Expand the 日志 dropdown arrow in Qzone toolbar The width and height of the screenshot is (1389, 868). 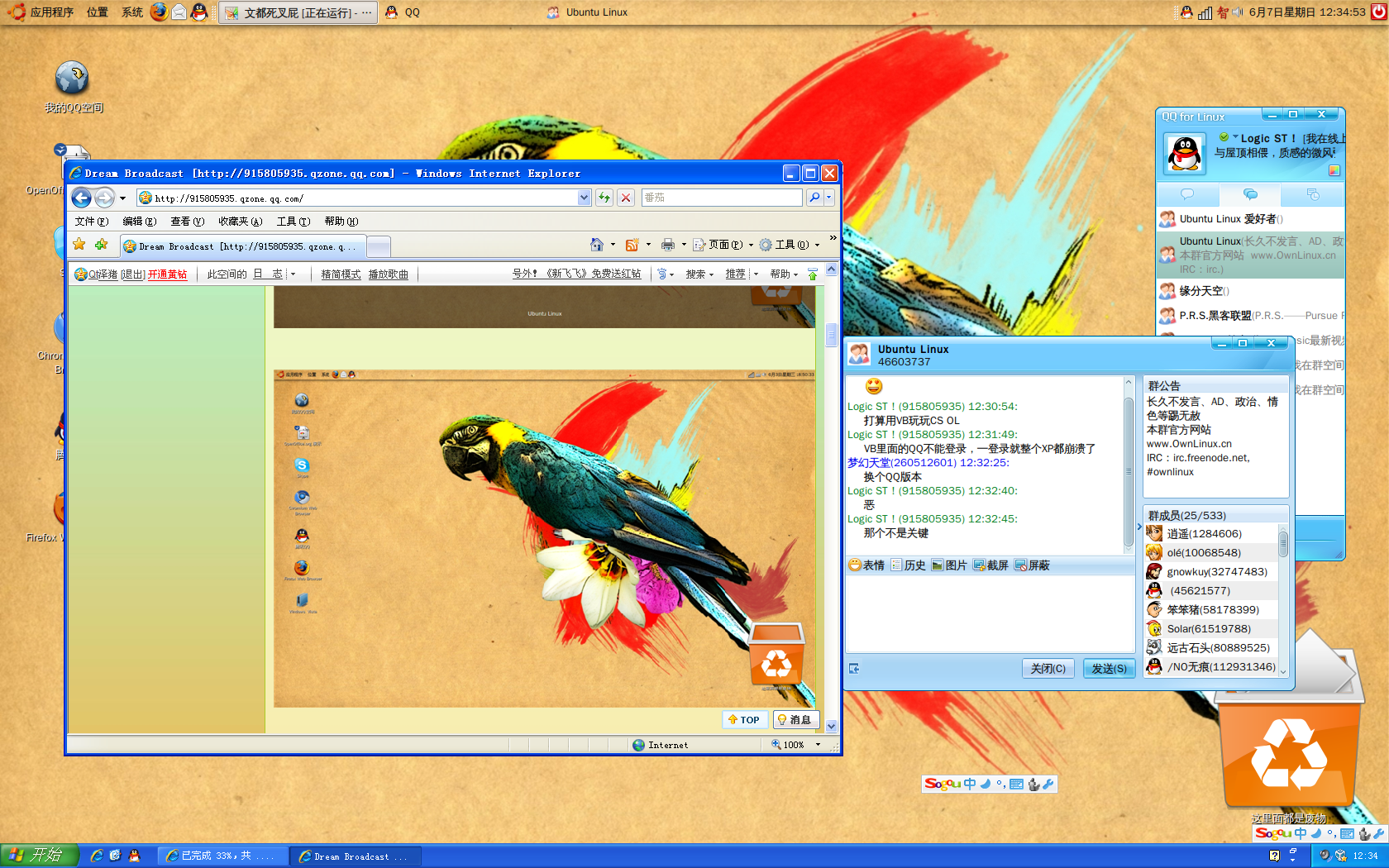pyautogui.click(x=293, y=274)
